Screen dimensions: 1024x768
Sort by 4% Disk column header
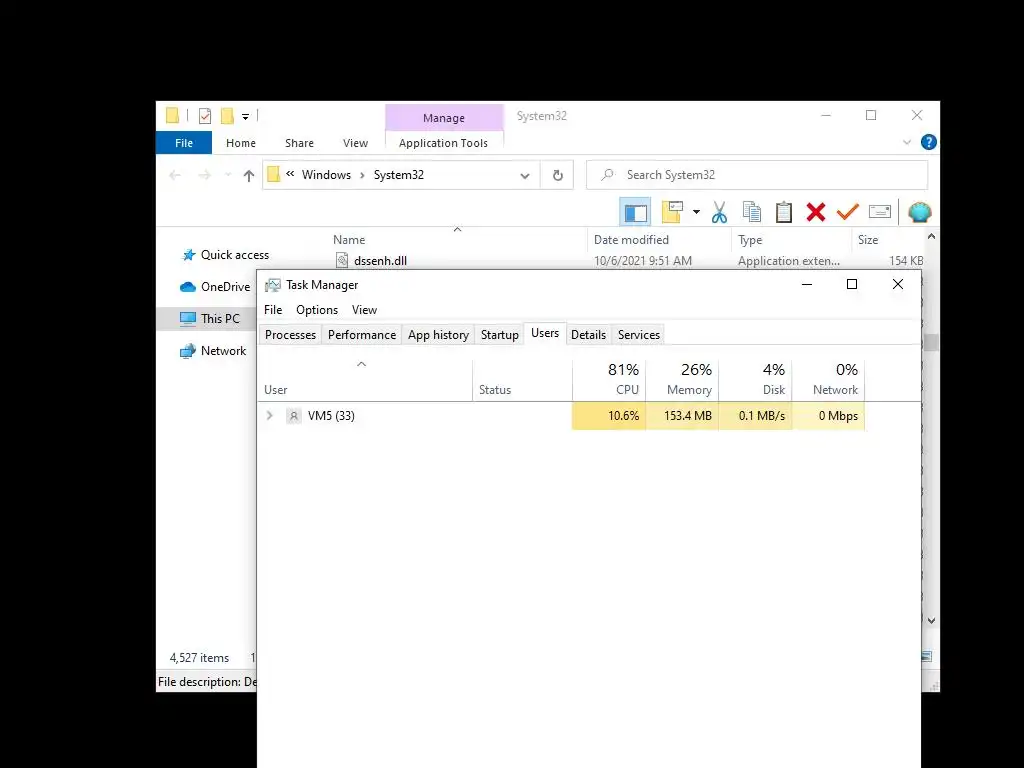(756, 380)
